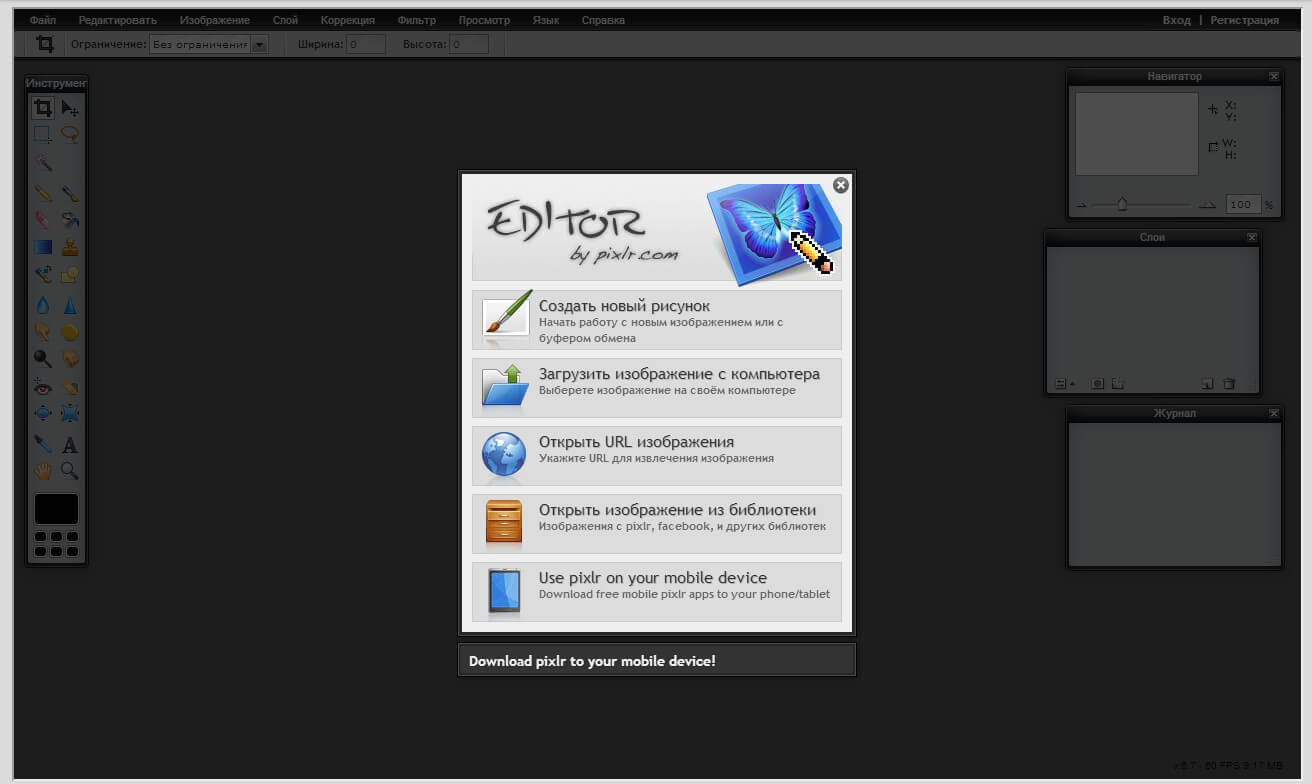Click the Navigator zoom-out small mountain icon
The image size is (1312, 784).
(1081, 205)
